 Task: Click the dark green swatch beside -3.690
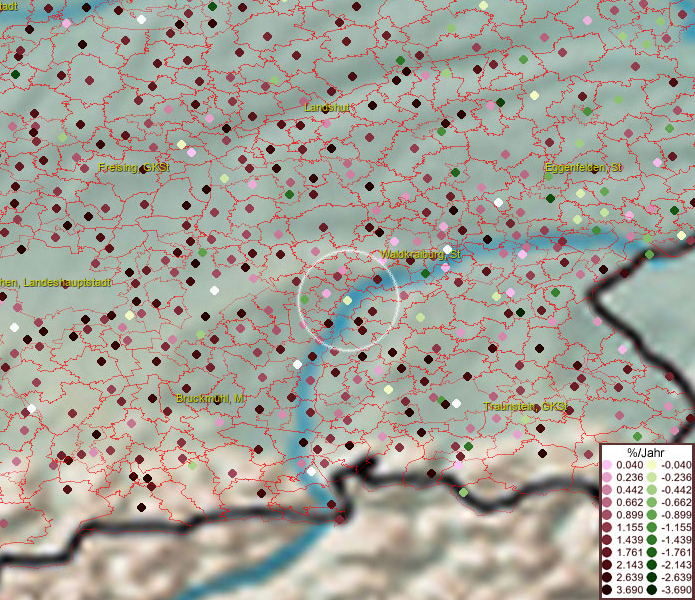(x=652, y=590)
